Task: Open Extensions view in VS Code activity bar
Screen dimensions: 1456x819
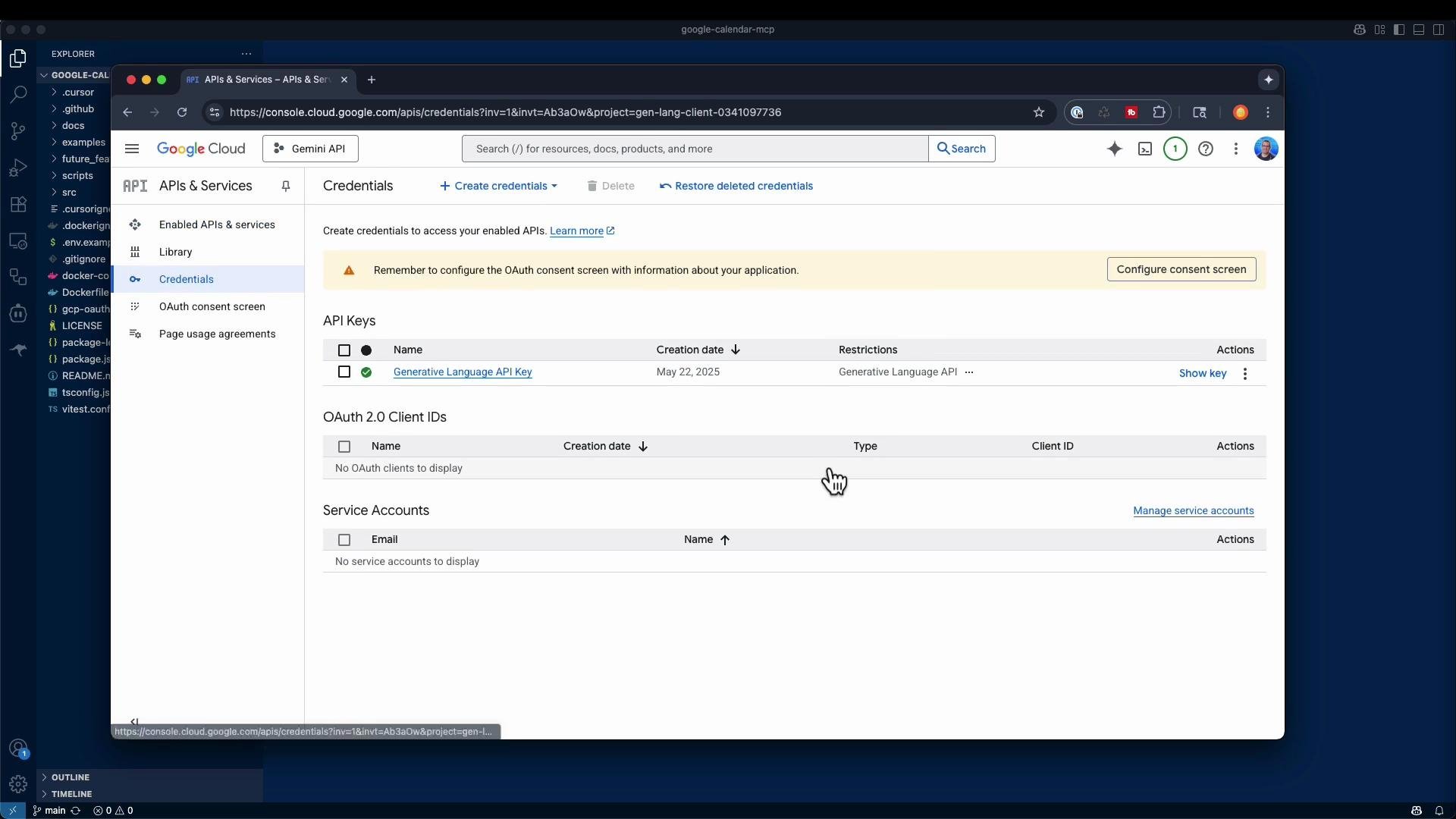Action: tap(18, 204)
